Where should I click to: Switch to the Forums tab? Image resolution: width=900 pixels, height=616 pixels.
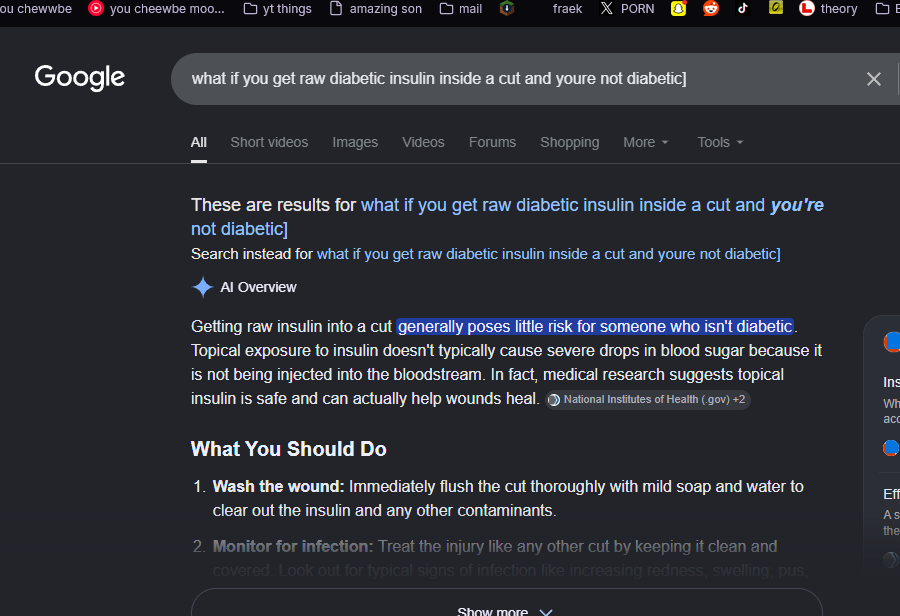tap(492, 142)
